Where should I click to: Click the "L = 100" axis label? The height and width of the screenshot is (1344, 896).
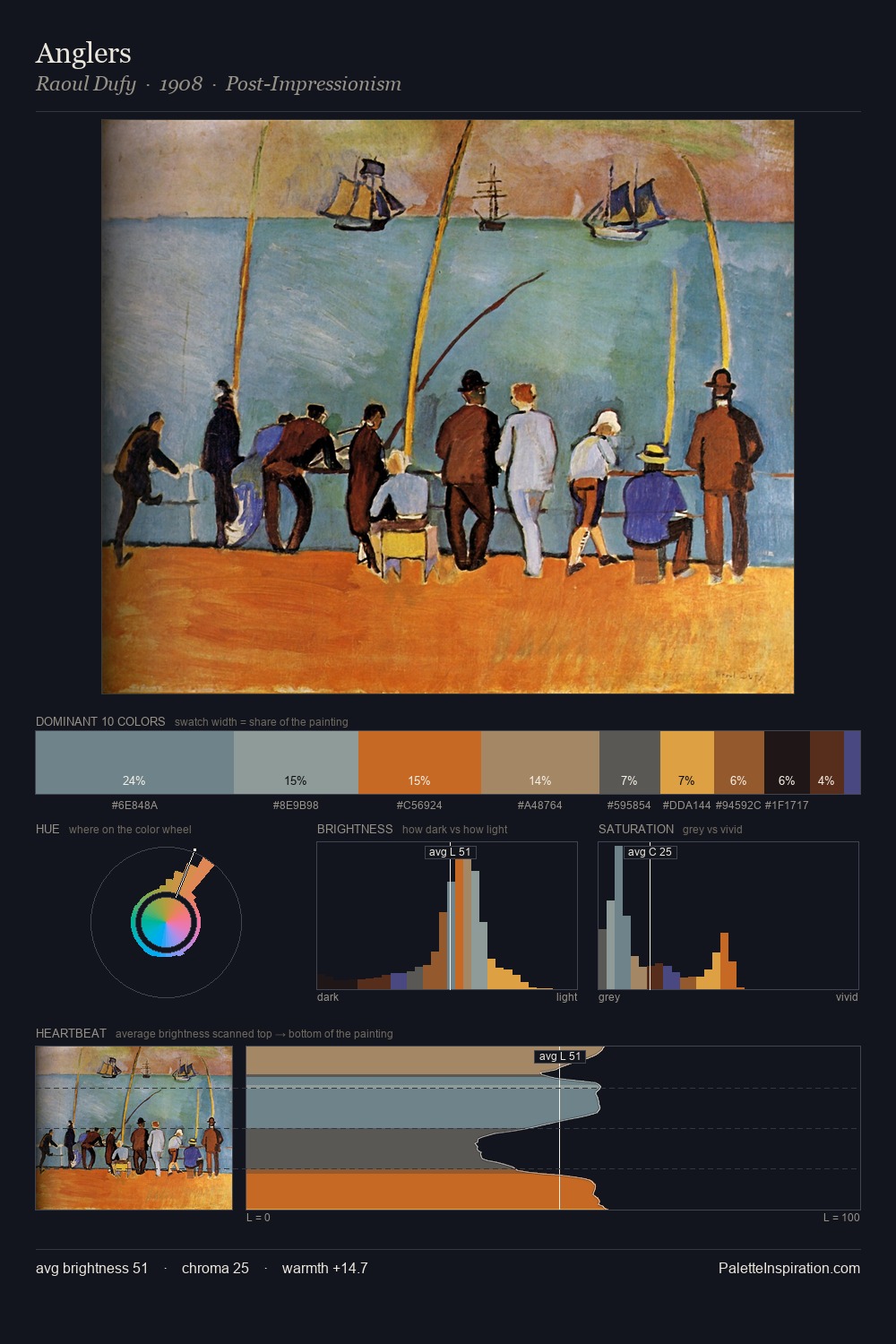point(841,1218)
